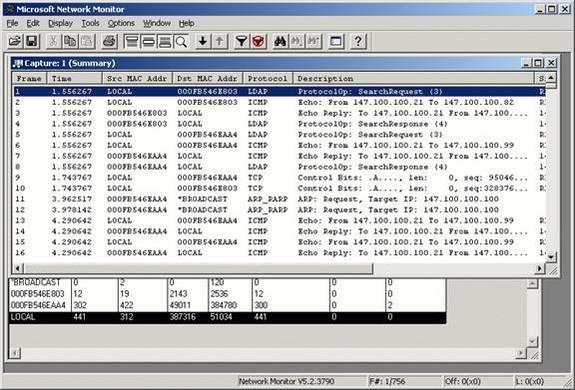Click the Description column header
575x390 pixels.
tap(414, 78)
